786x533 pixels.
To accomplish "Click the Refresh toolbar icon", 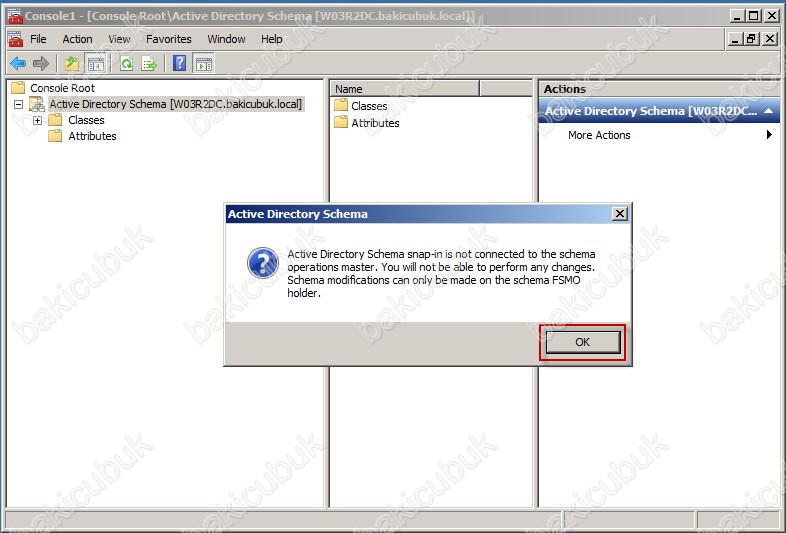I will click(x=126, y=64).
